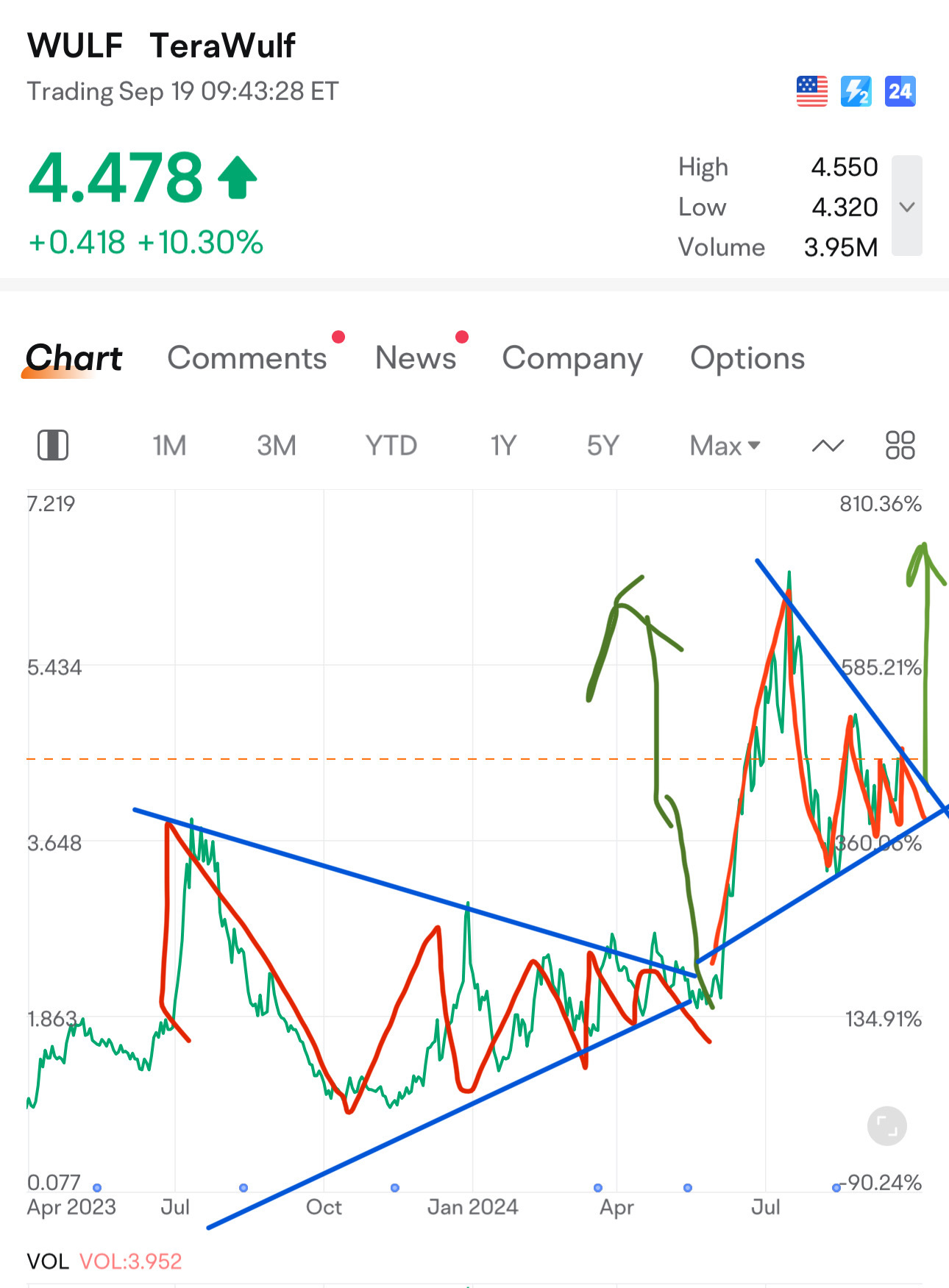The height and width of the screenshot is (1288, 949).
Task: Tap the event dot between Oct and Jan 2024
Action: pos(395,1188)
